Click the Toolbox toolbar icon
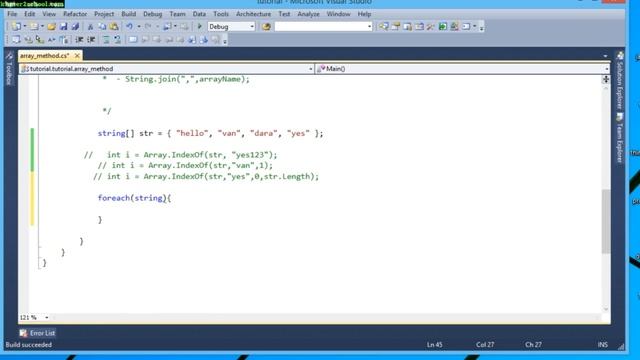640x360 pixels. point(431,27)
